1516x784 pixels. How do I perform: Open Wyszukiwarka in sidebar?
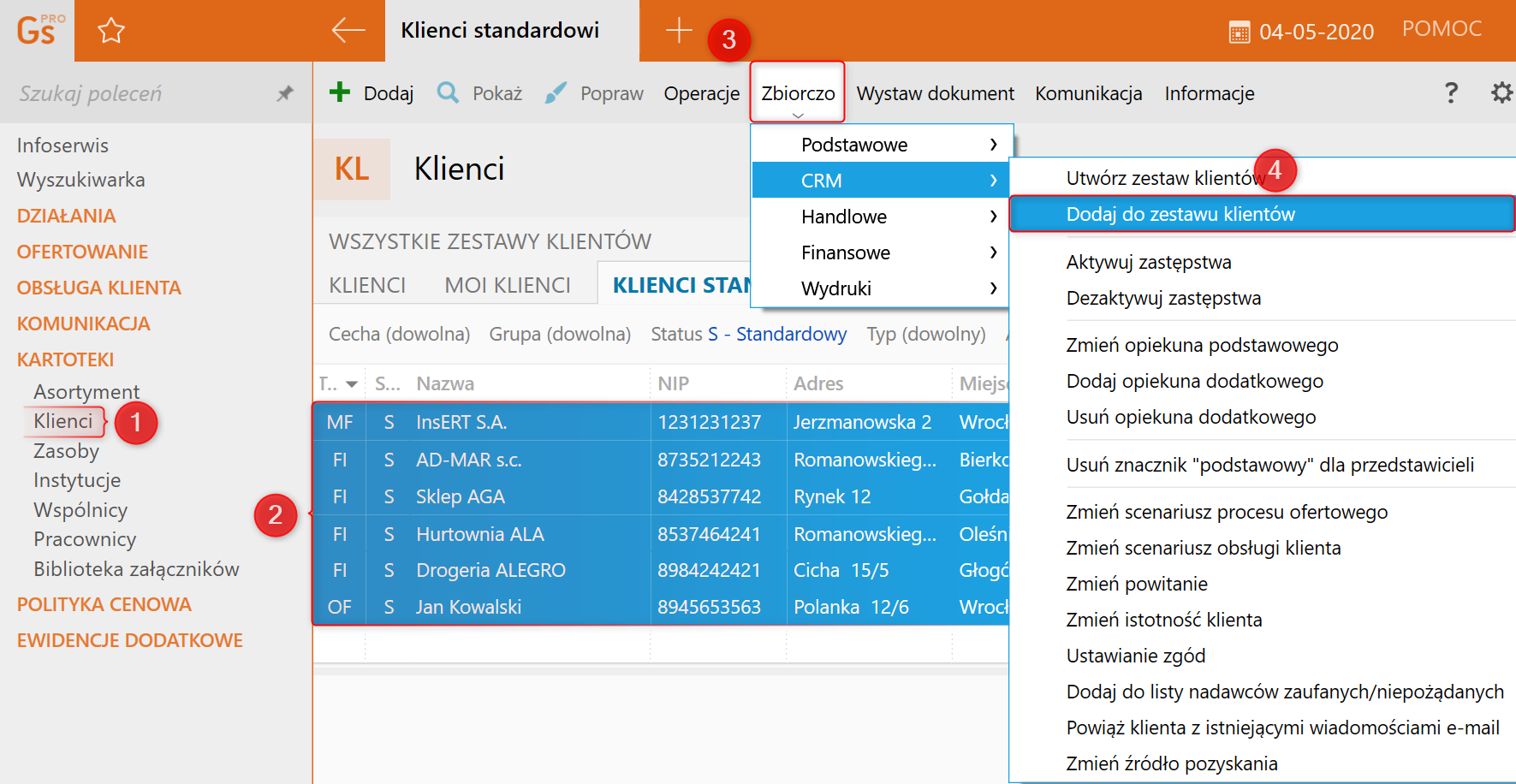pos(80,180)
